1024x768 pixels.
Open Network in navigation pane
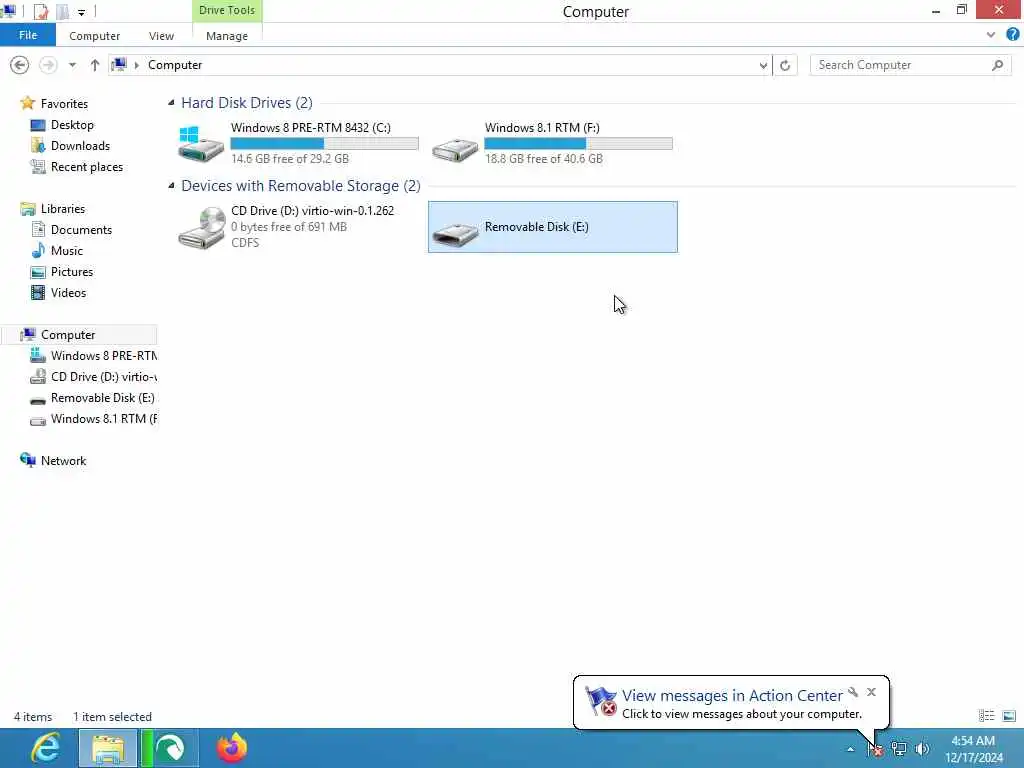63,460
